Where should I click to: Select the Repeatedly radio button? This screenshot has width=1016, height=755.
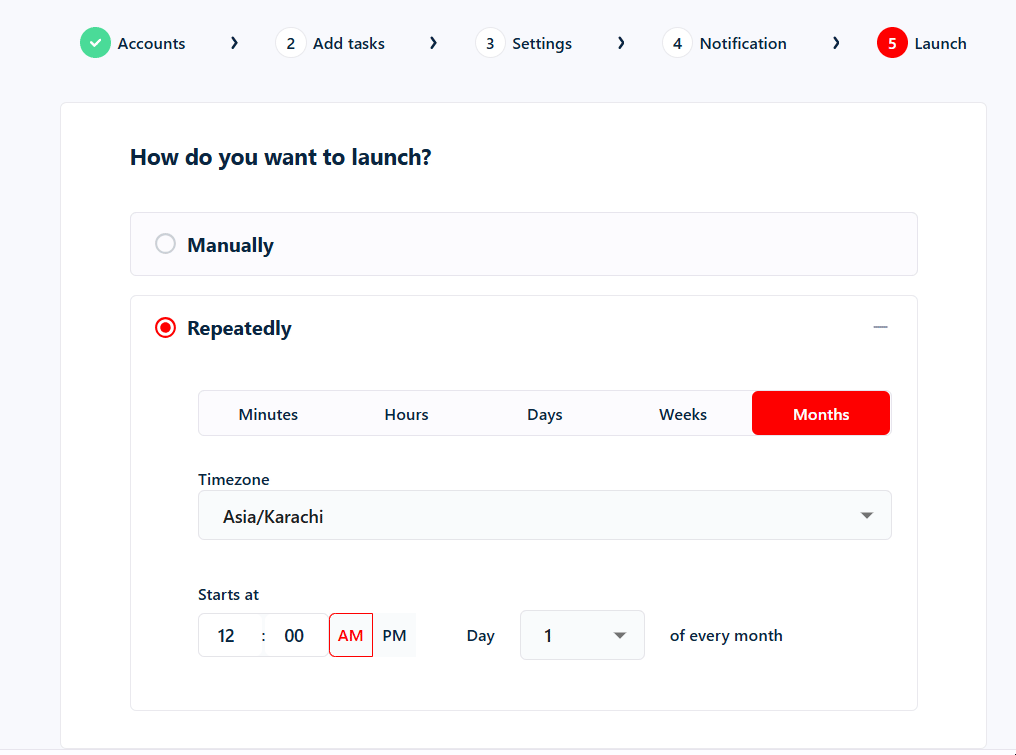click(x=165, y=327)
